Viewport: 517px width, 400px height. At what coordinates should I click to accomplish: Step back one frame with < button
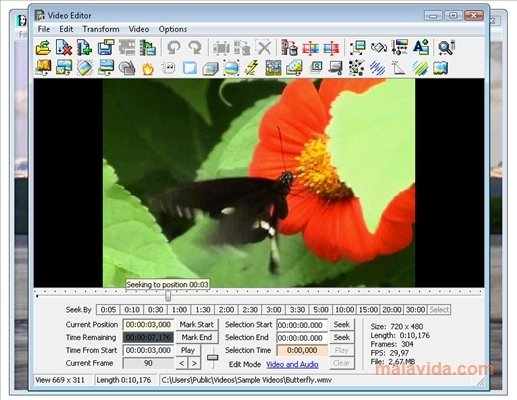[x=182, y=363]
